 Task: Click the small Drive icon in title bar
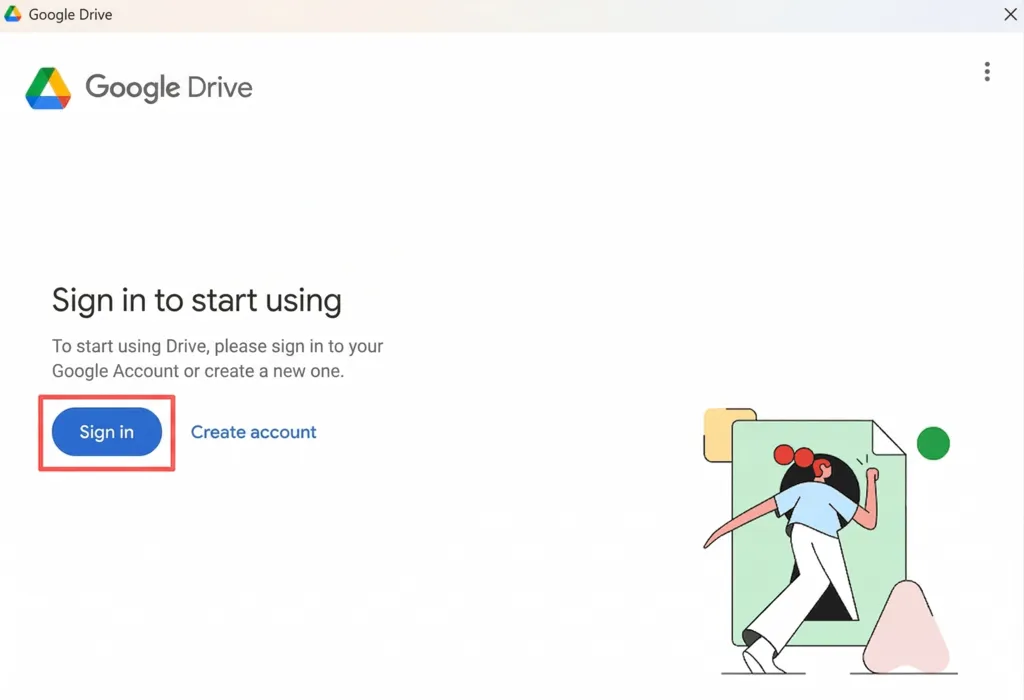[13, 14]
